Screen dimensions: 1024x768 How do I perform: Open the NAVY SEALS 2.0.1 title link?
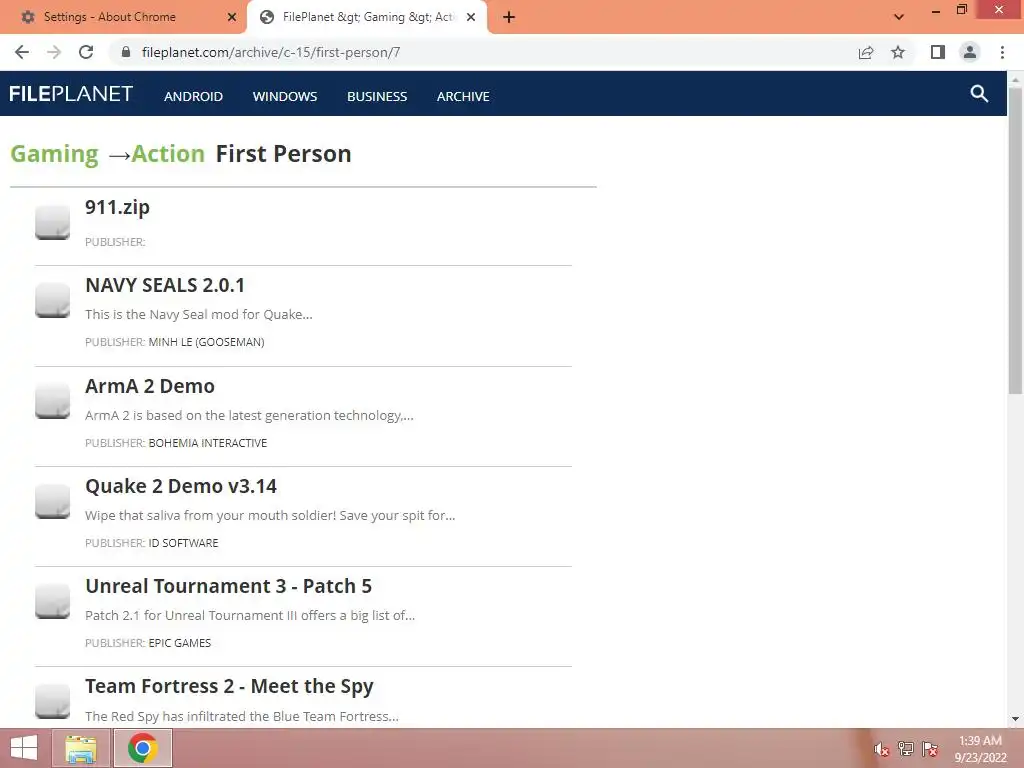[165, 285]
